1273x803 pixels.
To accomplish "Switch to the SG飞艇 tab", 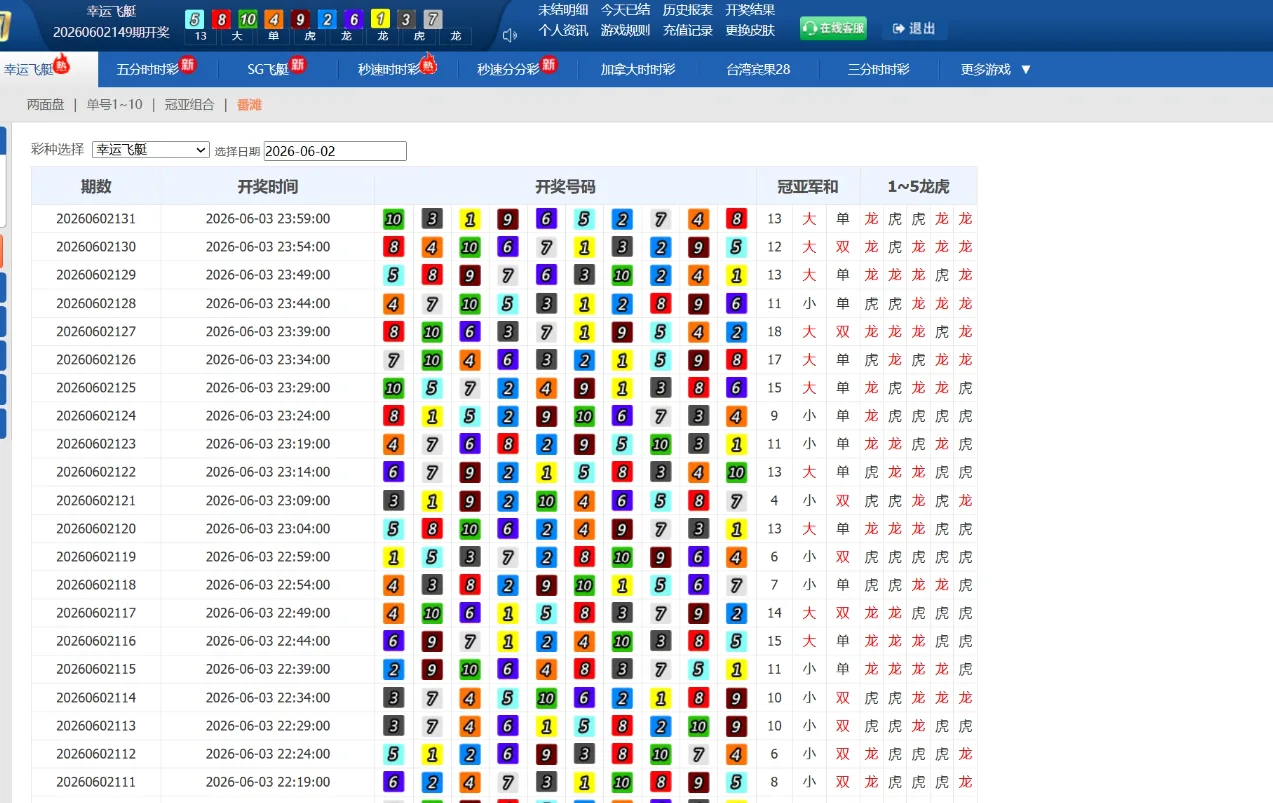I will 268,69.
